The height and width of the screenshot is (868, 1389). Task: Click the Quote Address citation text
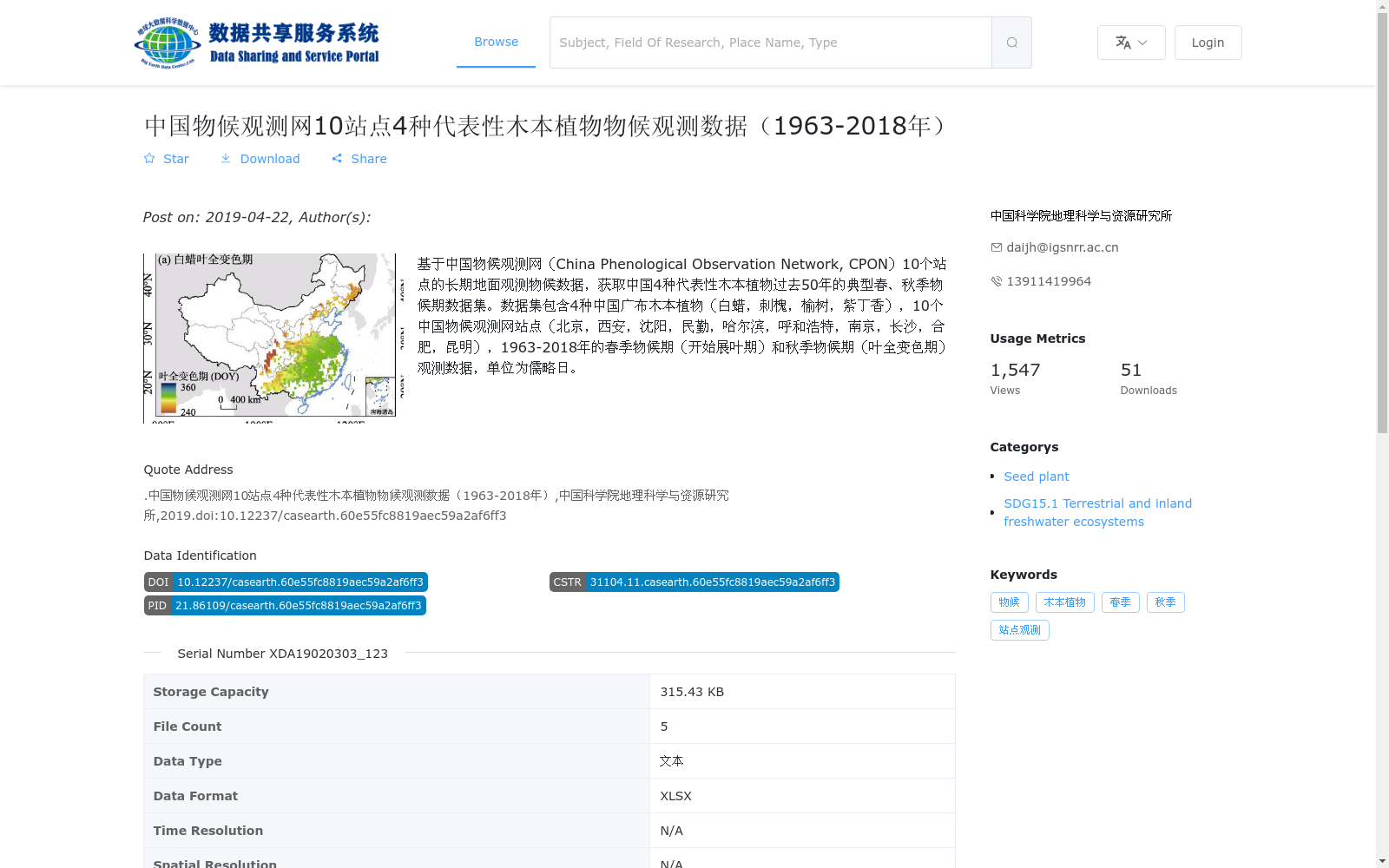(x=436, y=505)
